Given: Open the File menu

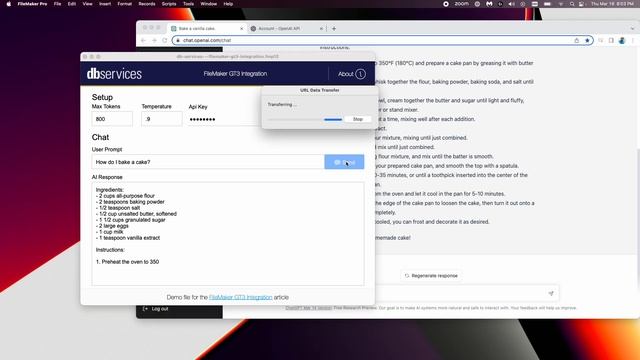Looking at the screenshot, I should [x=58, y=4].
